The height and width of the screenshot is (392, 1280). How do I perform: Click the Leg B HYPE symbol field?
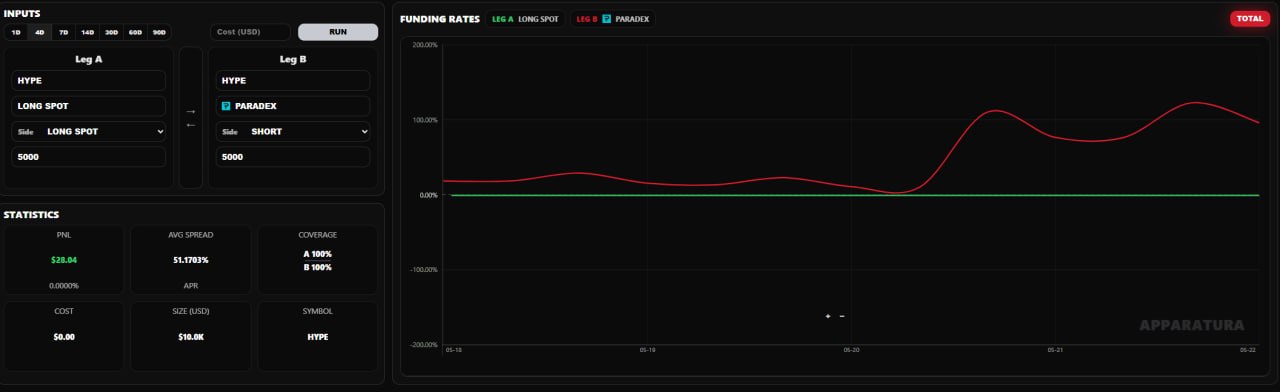[293, 80]
